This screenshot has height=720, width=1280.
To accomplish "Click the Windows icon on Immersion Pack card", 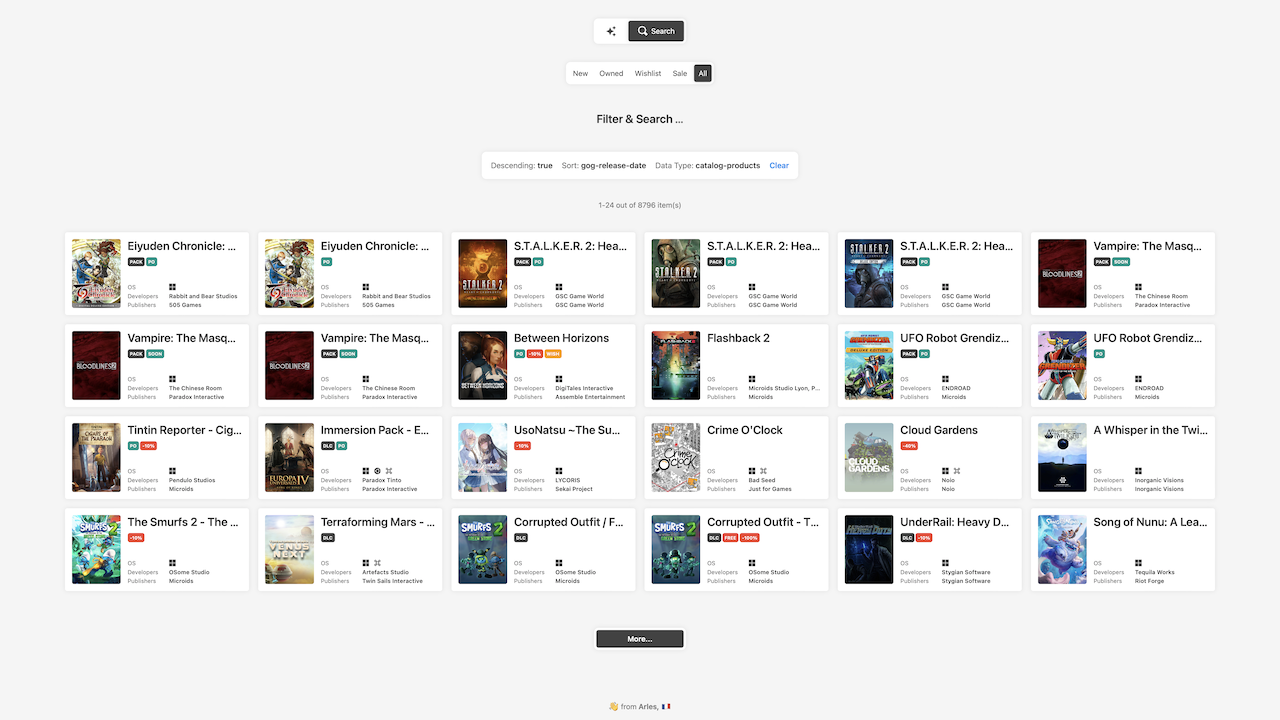I will coord(366,472).
